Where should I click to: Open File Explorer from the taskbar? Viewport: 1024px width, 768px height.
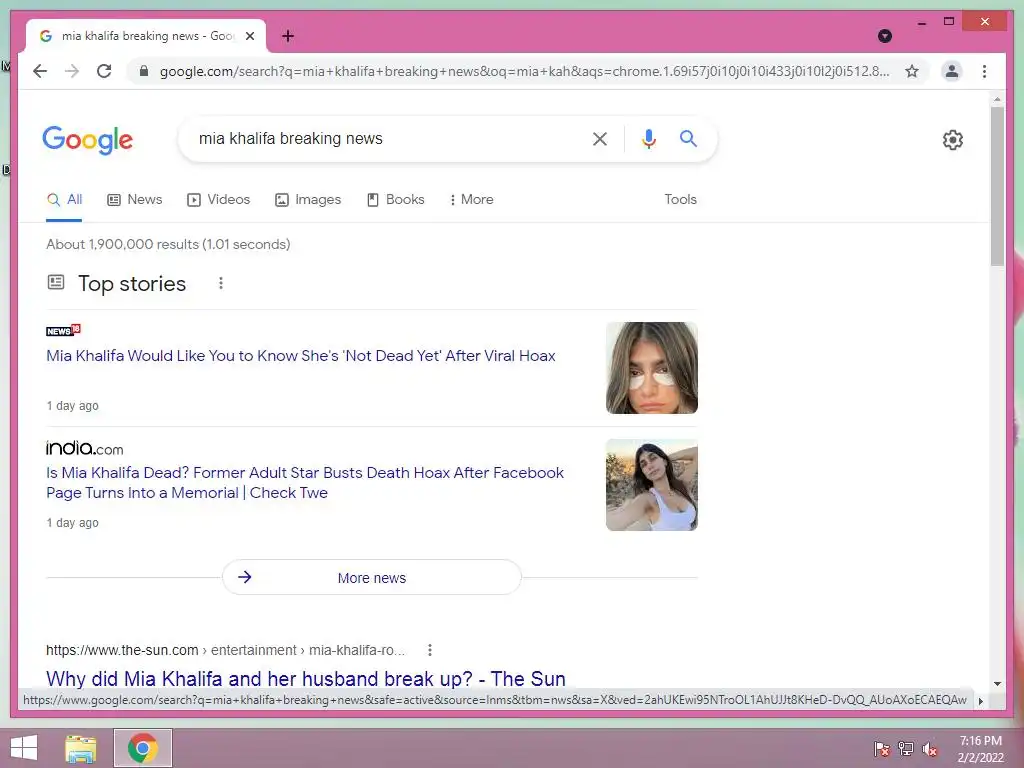tap(81, 748)
